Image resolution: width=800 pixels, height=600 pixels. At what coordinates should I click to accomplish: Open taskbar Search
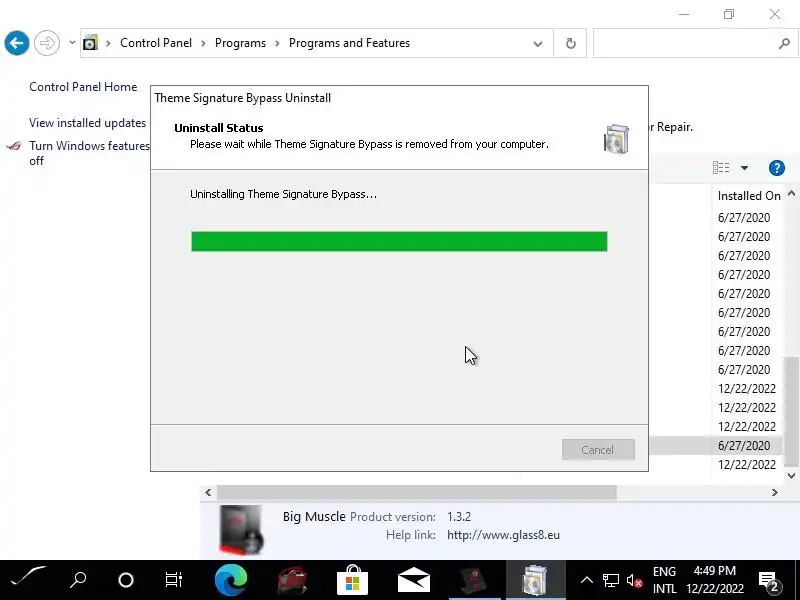[x=78, y=580]
